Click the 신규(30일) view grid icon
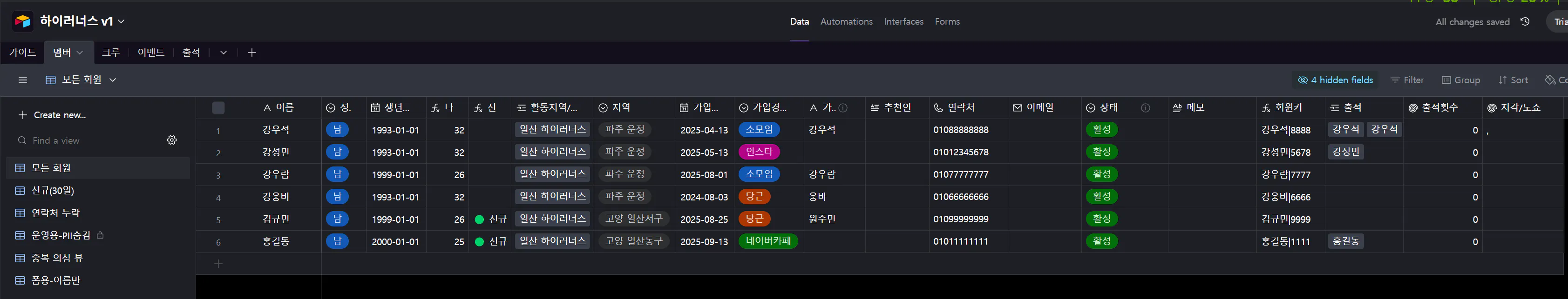1568x299 pixels. point(20,190)
